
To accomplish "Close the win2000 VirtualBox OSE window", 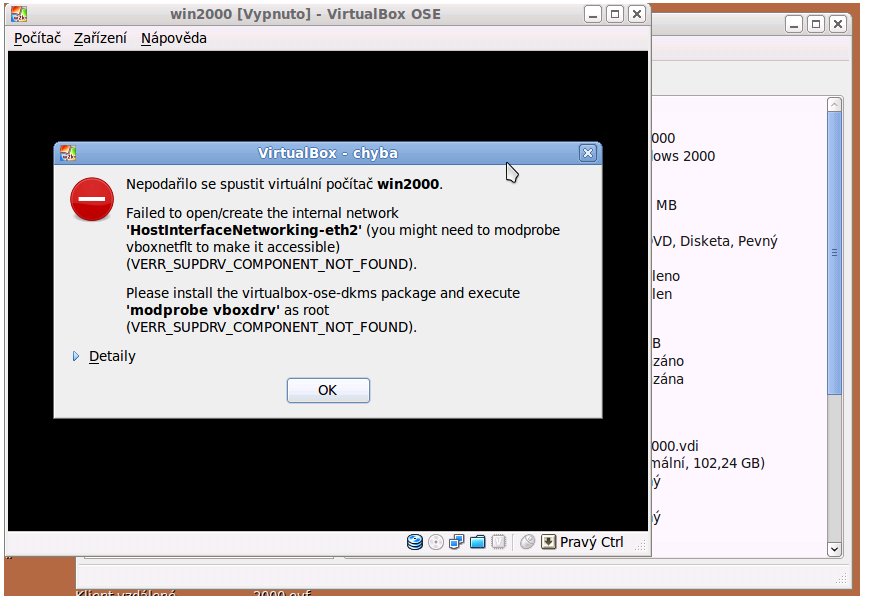I will pos(637,14).
